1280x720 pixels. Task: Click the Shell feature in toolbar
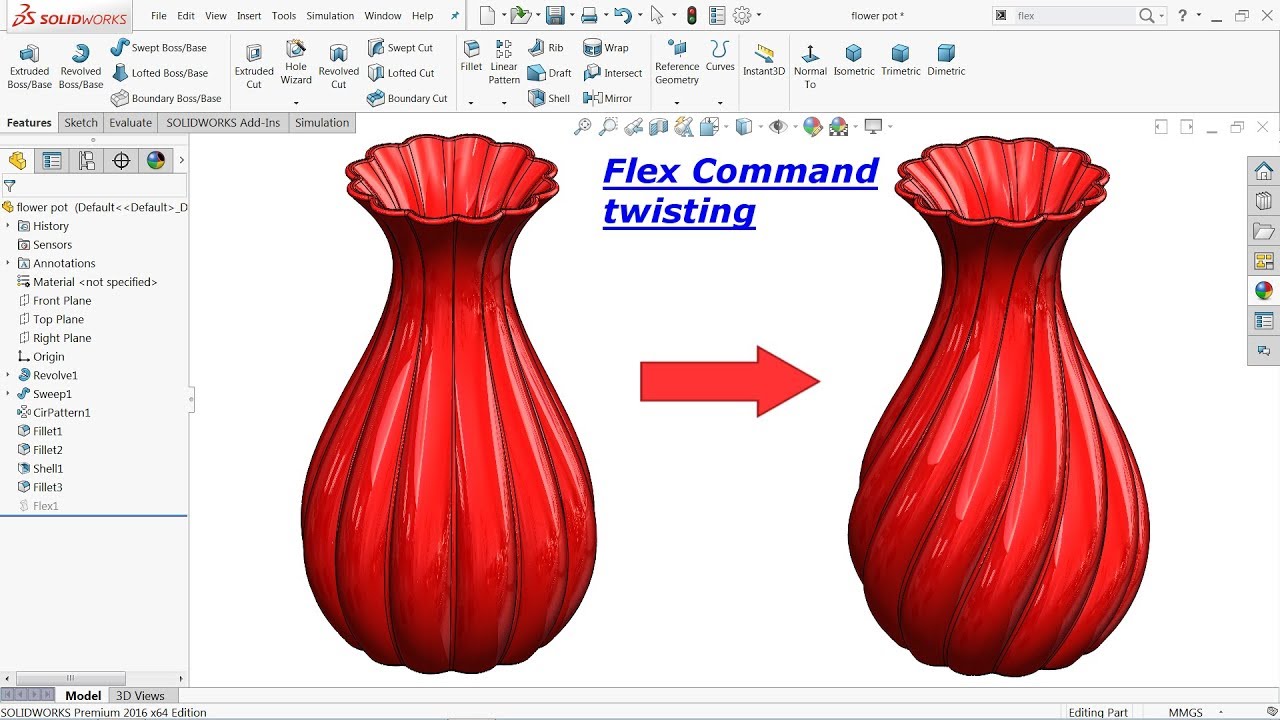point(548,98)
